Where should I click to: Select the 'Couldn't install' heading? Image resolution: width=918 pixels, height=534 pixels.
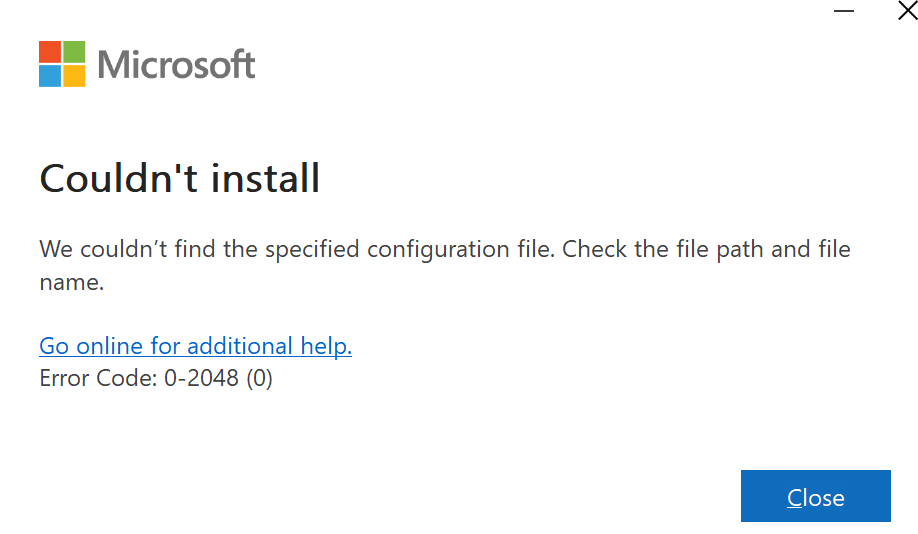pos(180,178)
